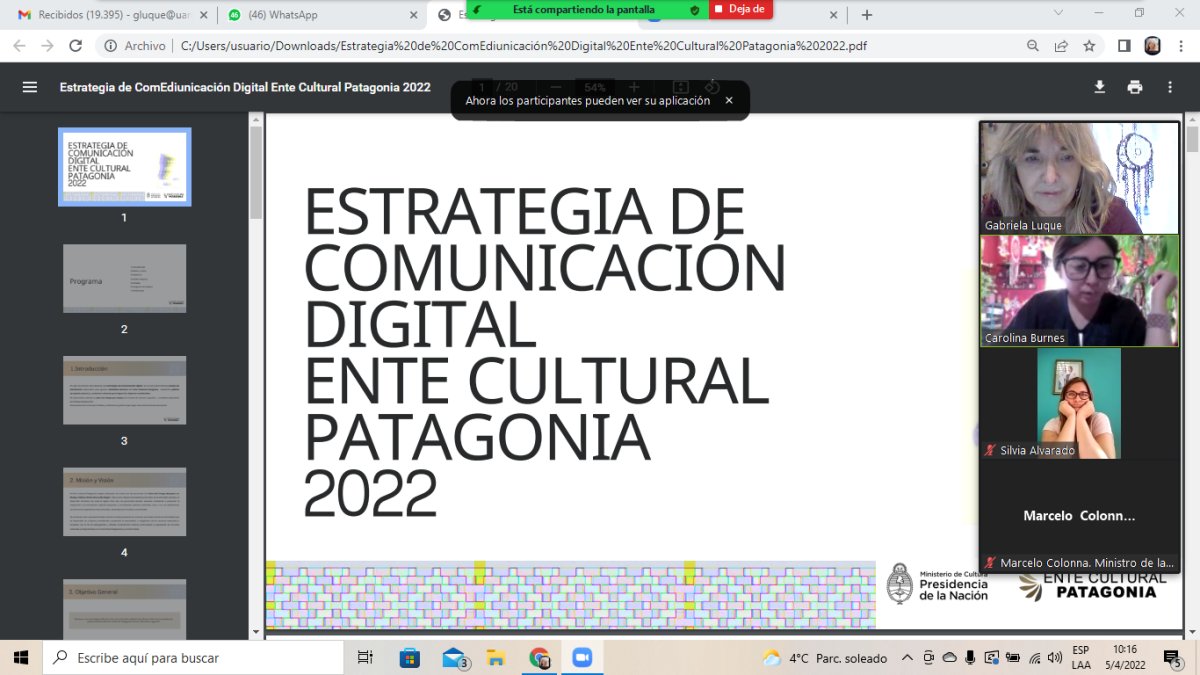Print the PDF document
Screen dimensions: 1200x675
coord(1134,87)
